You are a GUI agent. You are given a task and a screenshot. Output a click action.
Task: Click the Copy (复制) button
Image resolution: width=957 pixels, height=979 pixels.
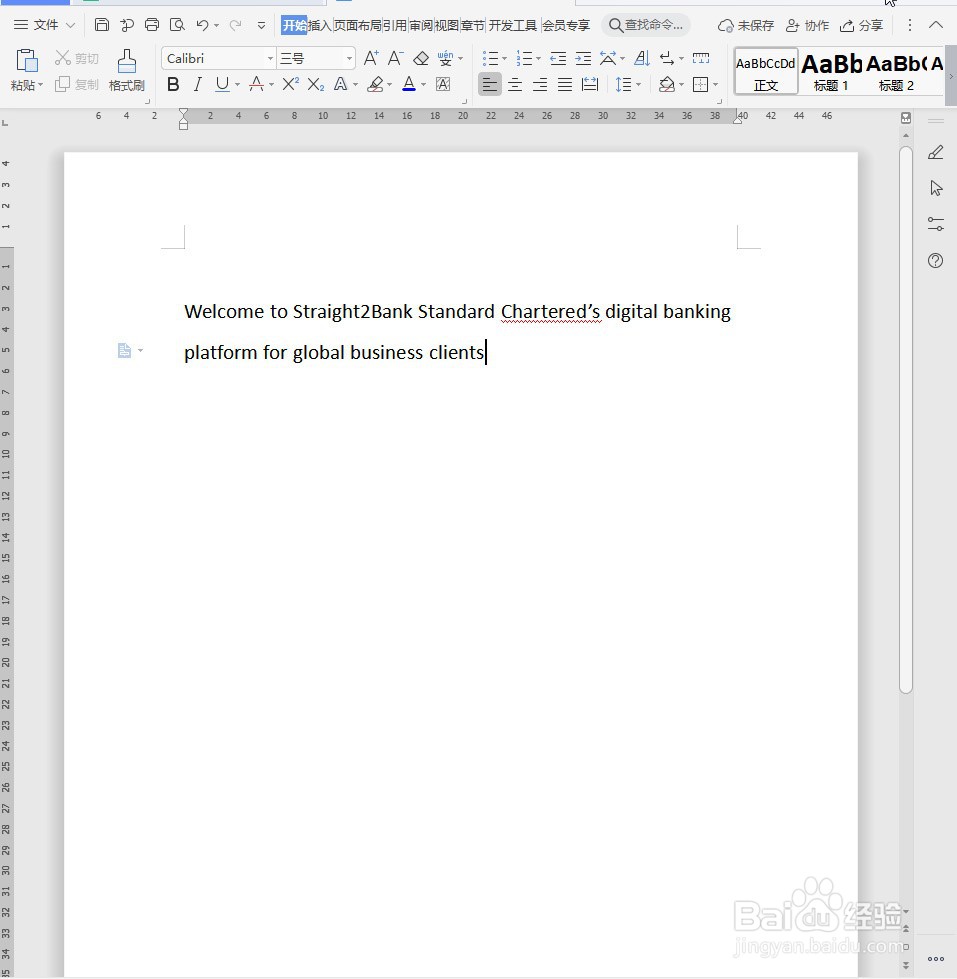tap(77, 84)
